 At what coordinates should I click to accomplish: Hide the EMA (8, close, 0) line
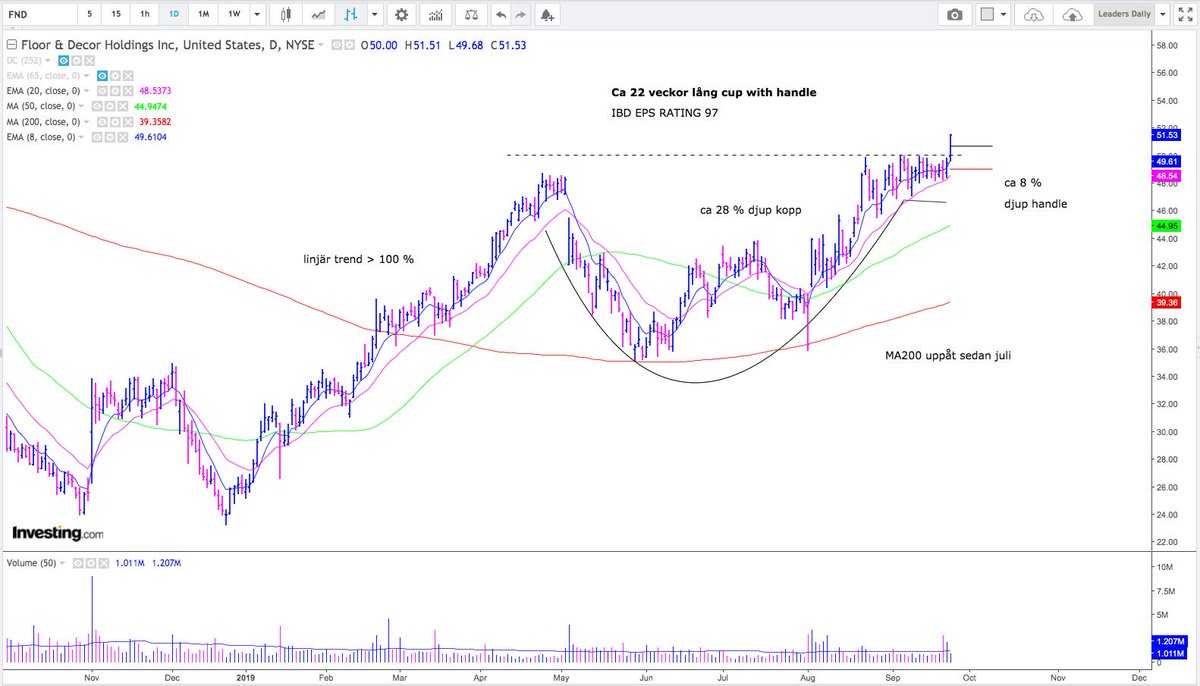coord(96,137)
